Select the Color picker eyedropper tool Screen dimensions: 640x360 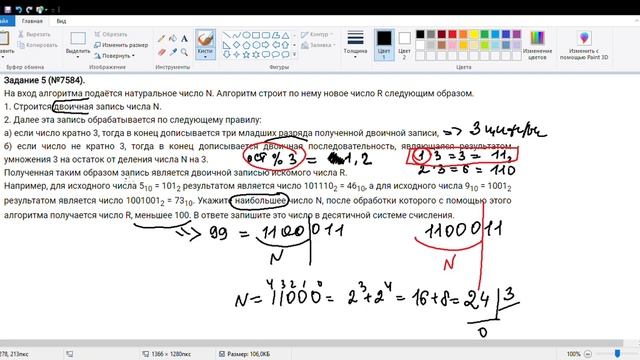click(173, 52)
